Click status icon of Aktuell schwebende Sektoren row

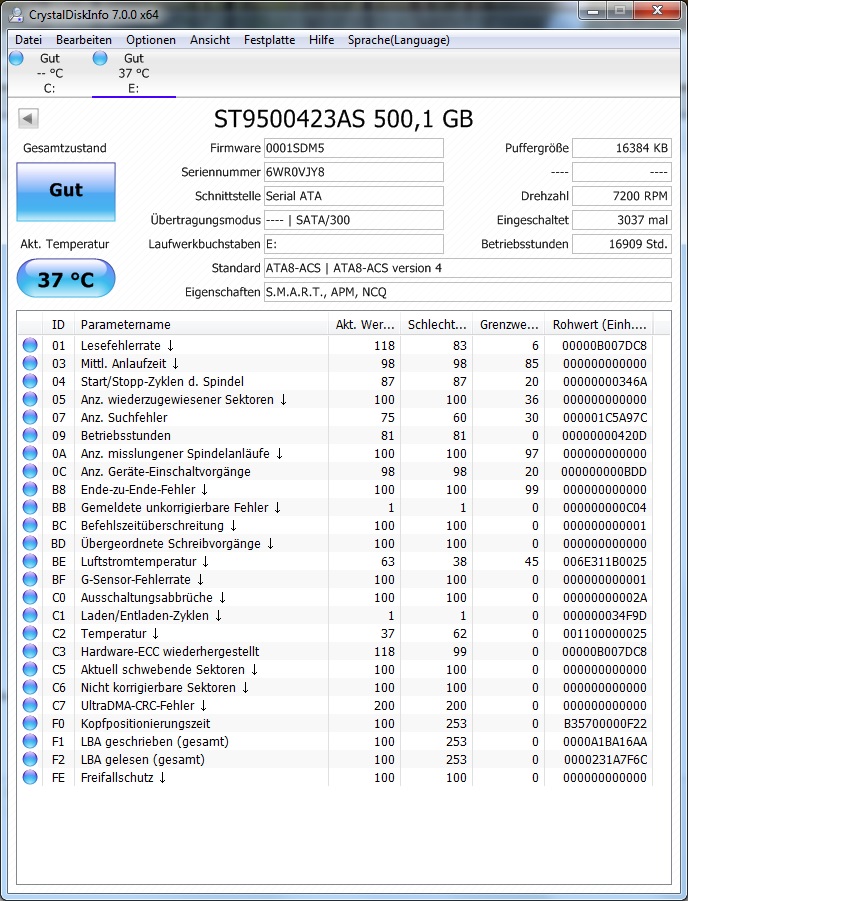pos(30,669)
